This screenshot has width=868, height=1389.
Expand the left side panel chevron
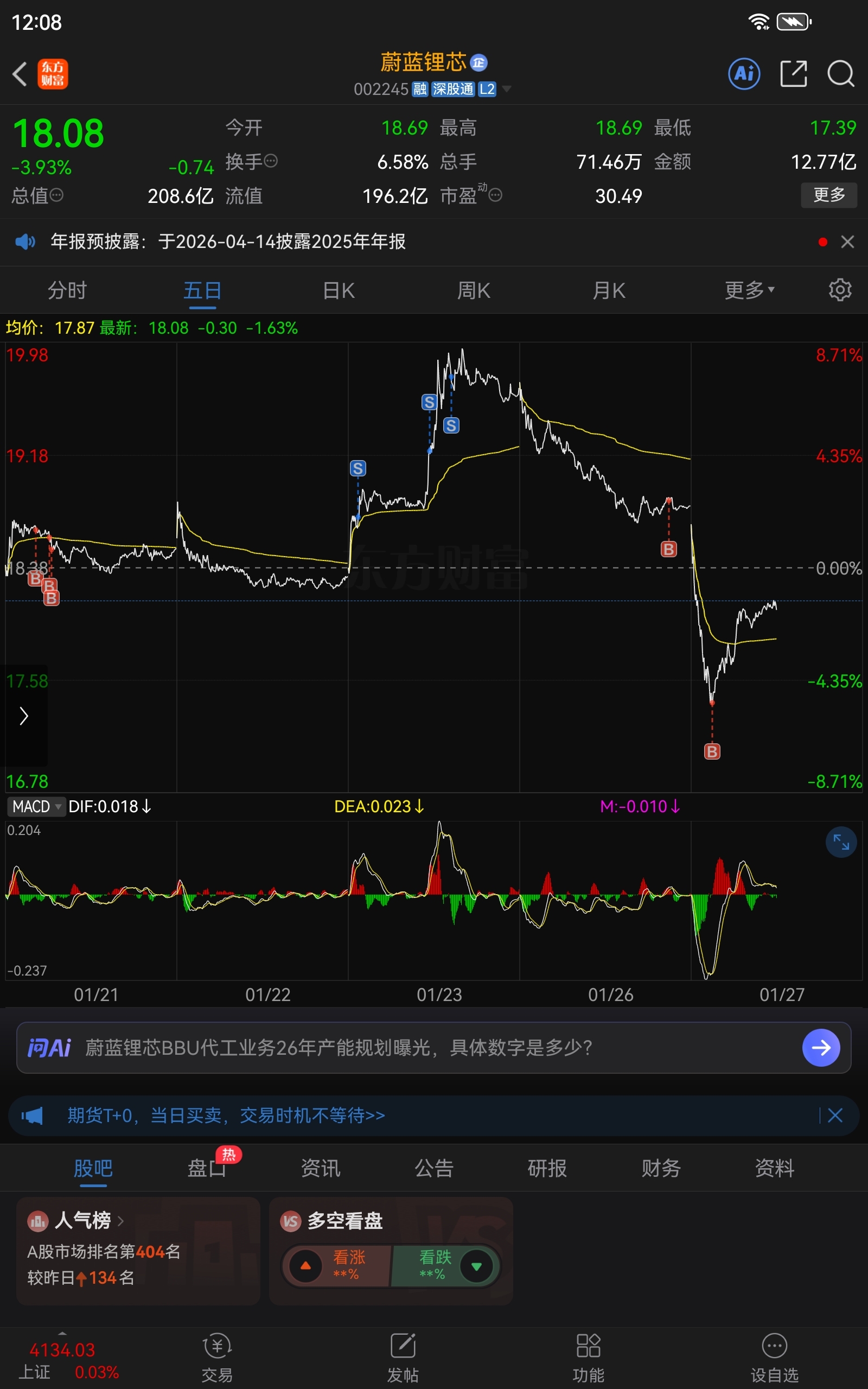[24, 716]
